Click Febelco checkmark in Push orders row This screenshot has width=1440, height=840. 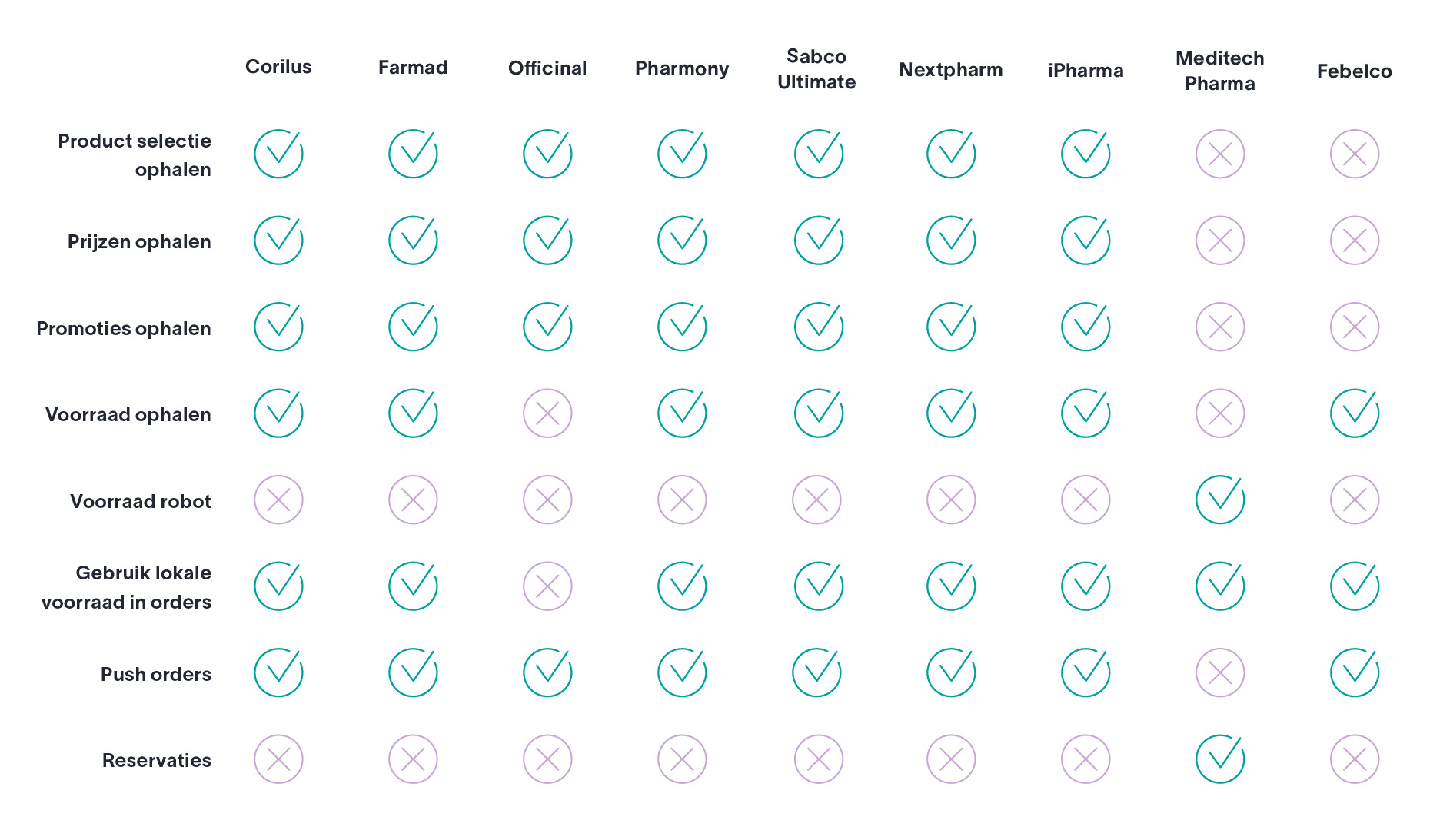click(1355, 672)
